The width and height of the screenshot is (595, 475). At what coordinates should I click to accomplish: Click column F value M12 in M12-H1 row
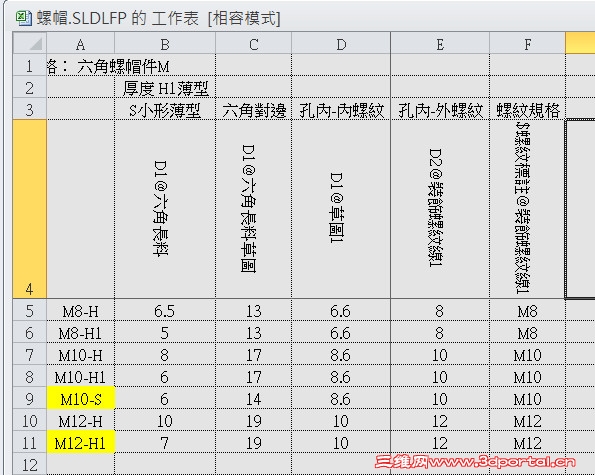527,443
